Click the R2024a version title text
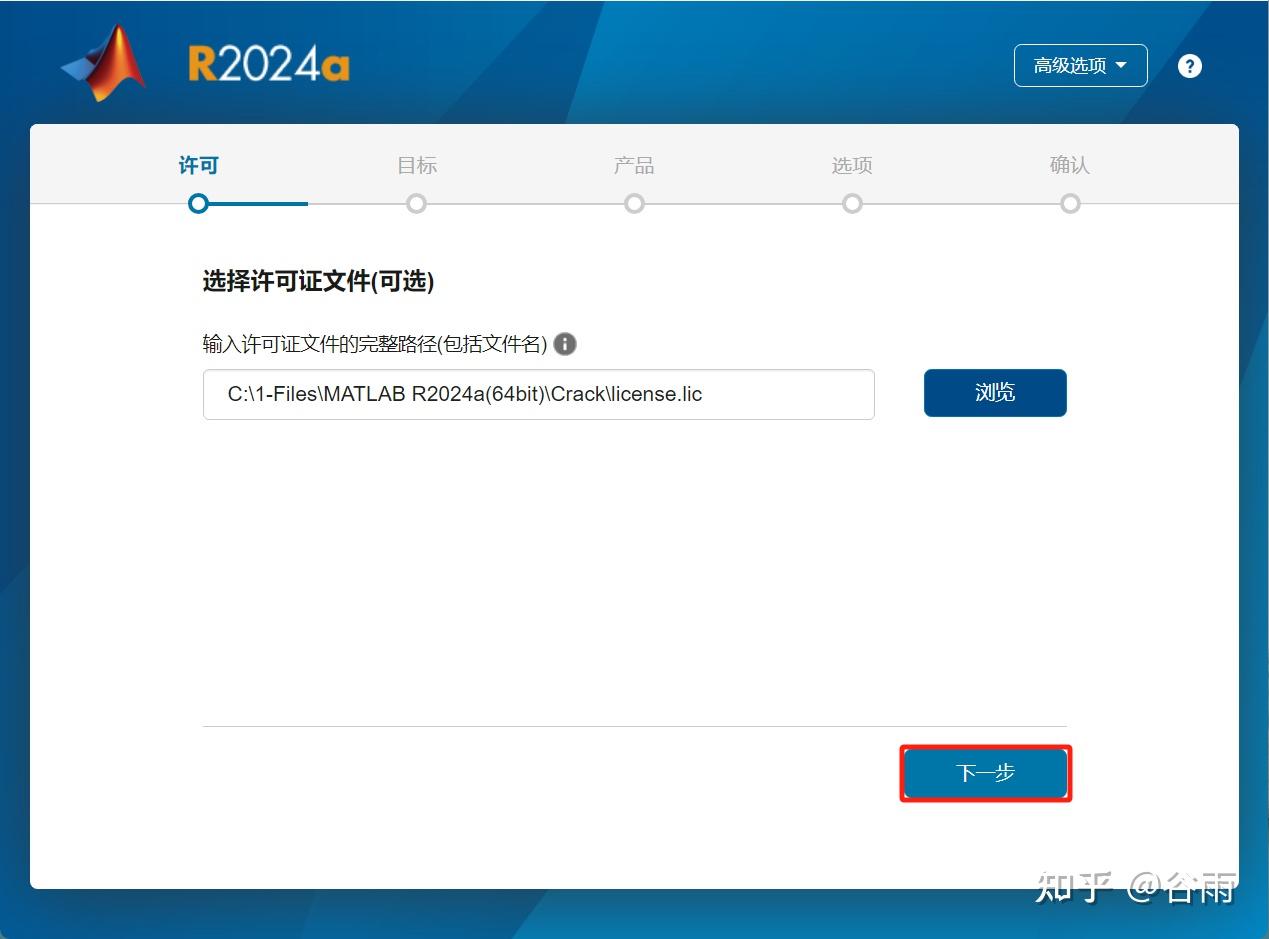 coord(268,60)
